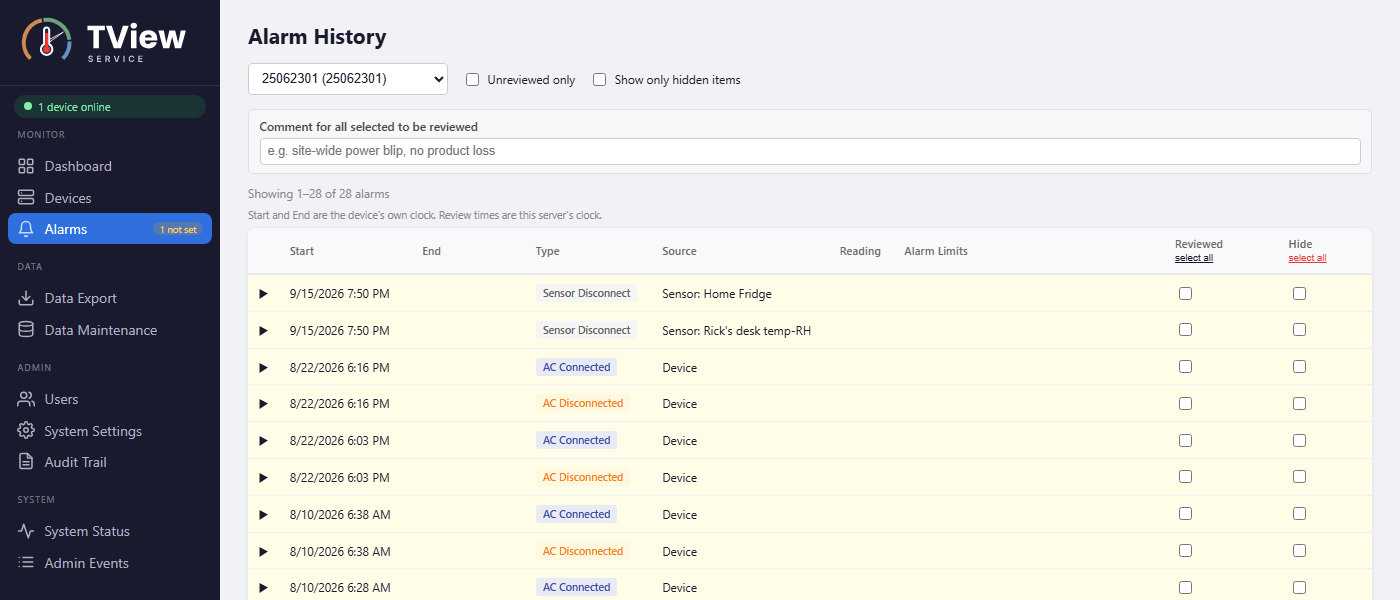Expand the Home Fridge sensor disconnect row
The image size is (1400, 600).
click(x=264, y=294)
